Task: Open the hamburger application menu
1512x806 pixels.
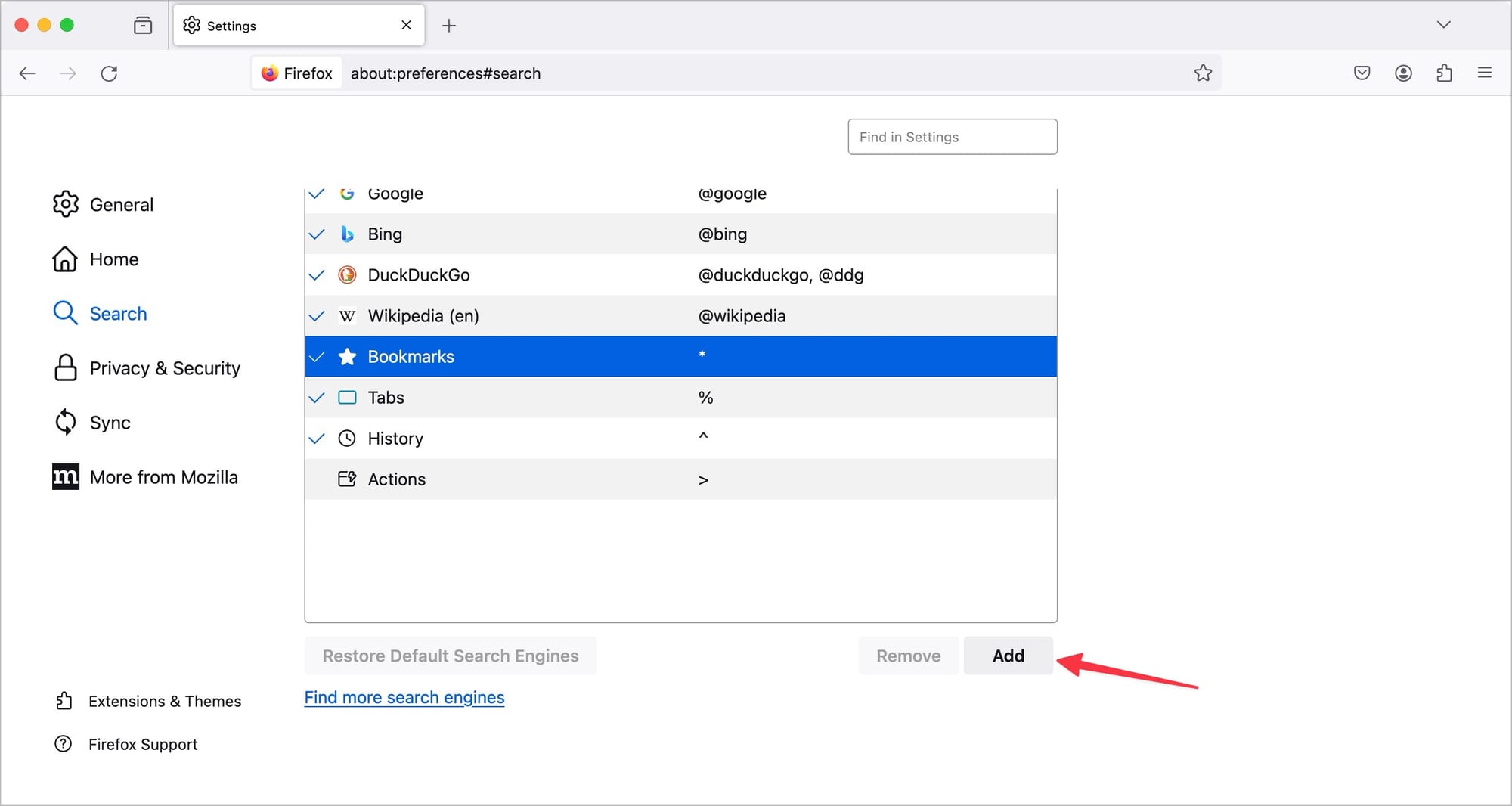Action: coord(1485,73)
